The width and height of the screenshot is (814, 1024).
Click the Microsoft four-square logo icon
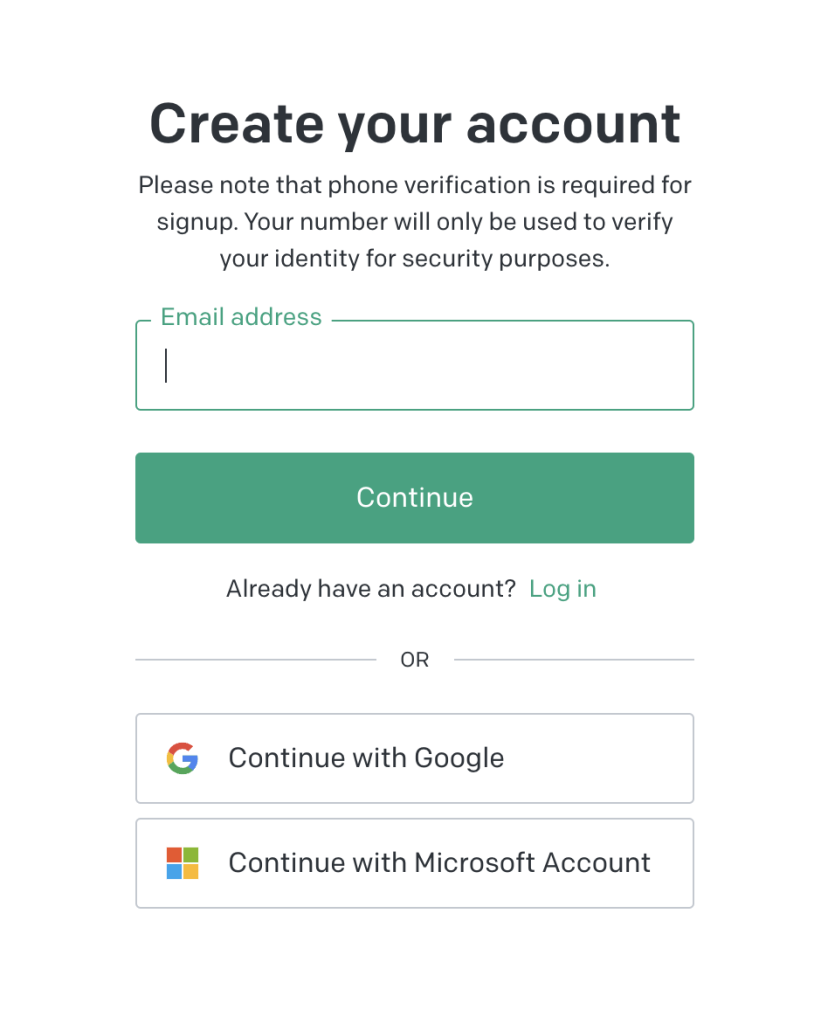(x=182, y=863)
